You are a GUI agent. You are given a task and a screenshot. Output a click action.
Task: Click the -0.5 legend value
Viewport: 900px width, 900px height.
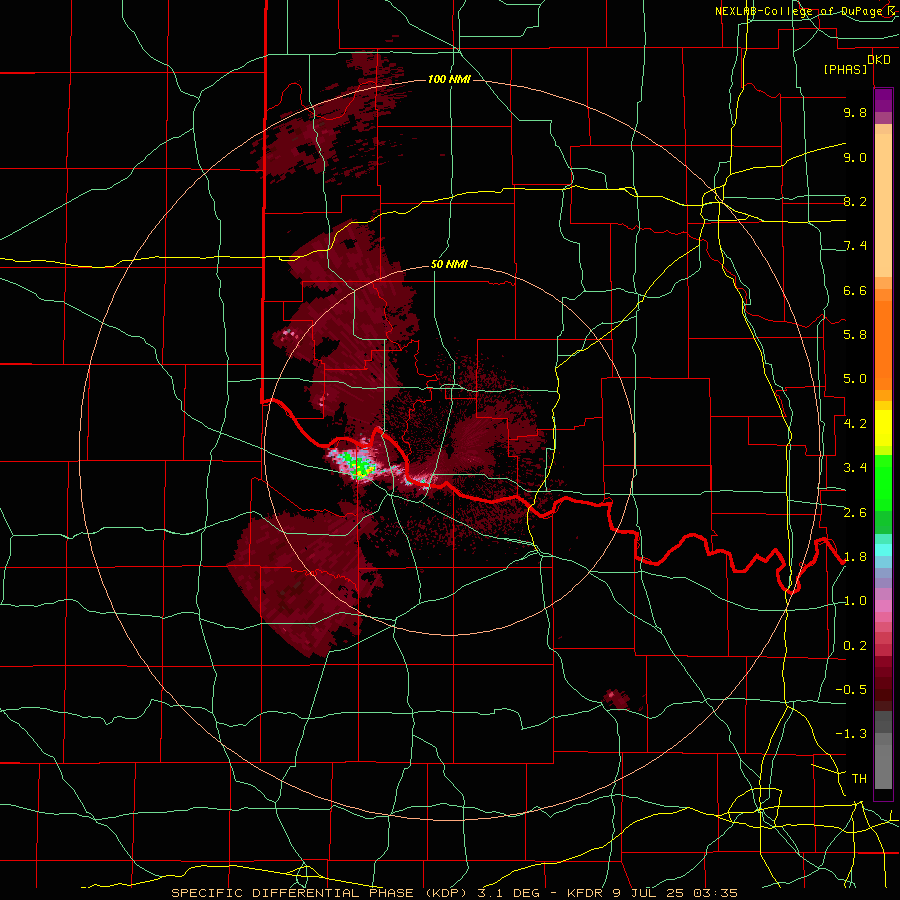pos(851,690)
